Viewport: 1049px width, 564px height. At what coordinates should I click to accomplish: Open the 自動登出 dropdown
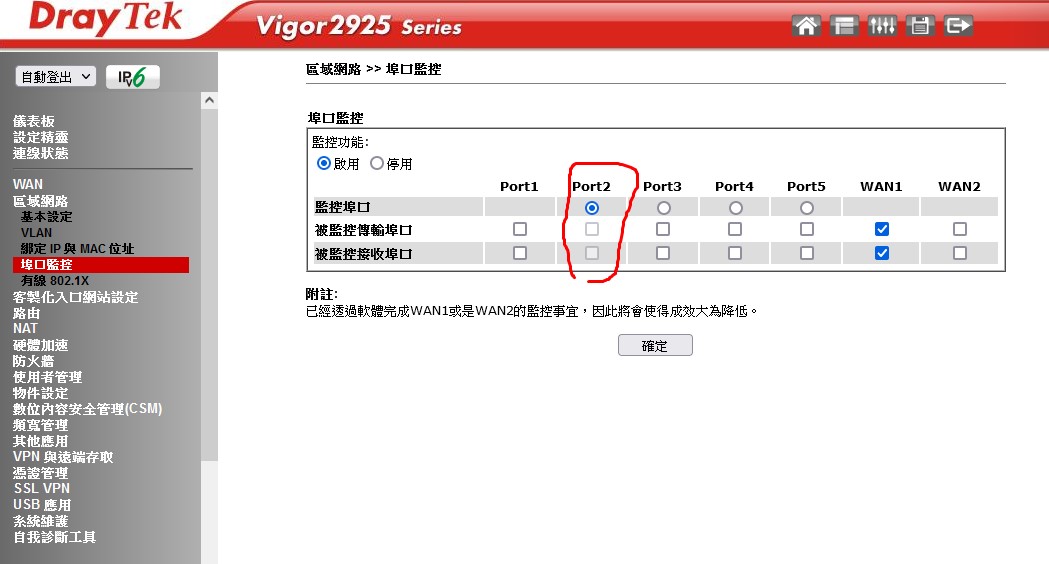point(56,77)
